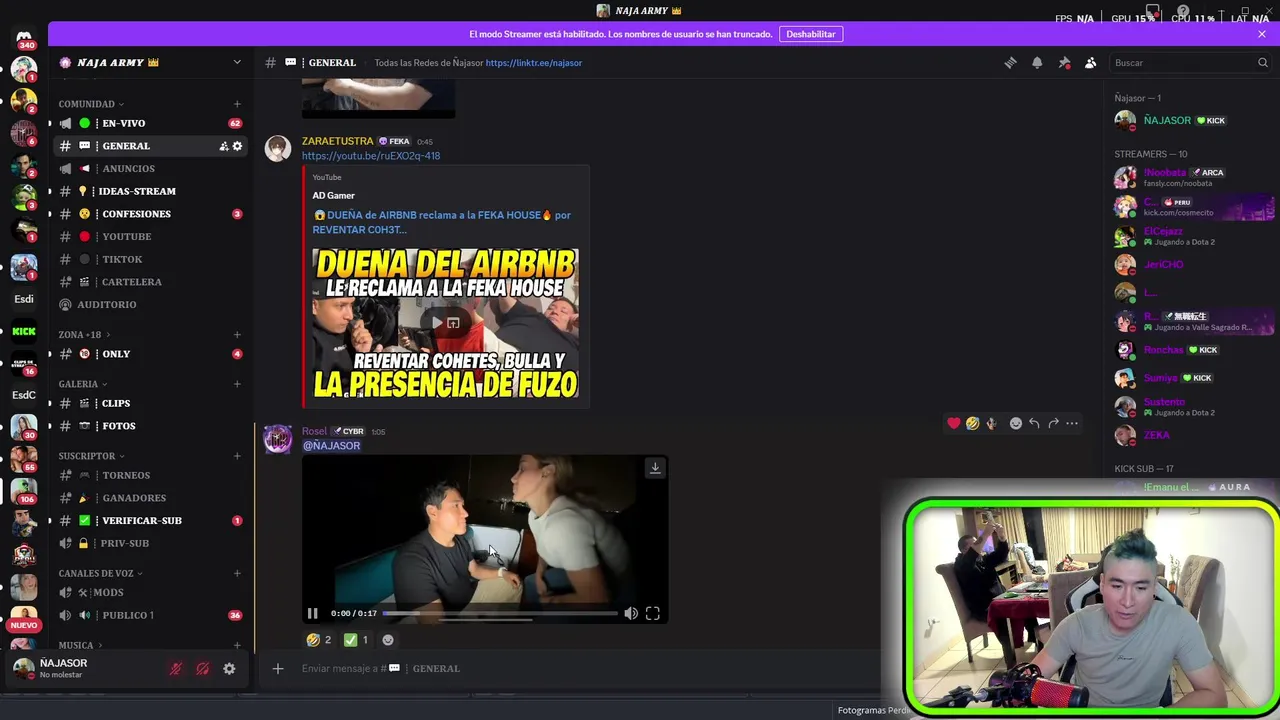This screenshot has width=1280, height=720.
Task: Undeafen the headphones
Action: tap(203, 668)
